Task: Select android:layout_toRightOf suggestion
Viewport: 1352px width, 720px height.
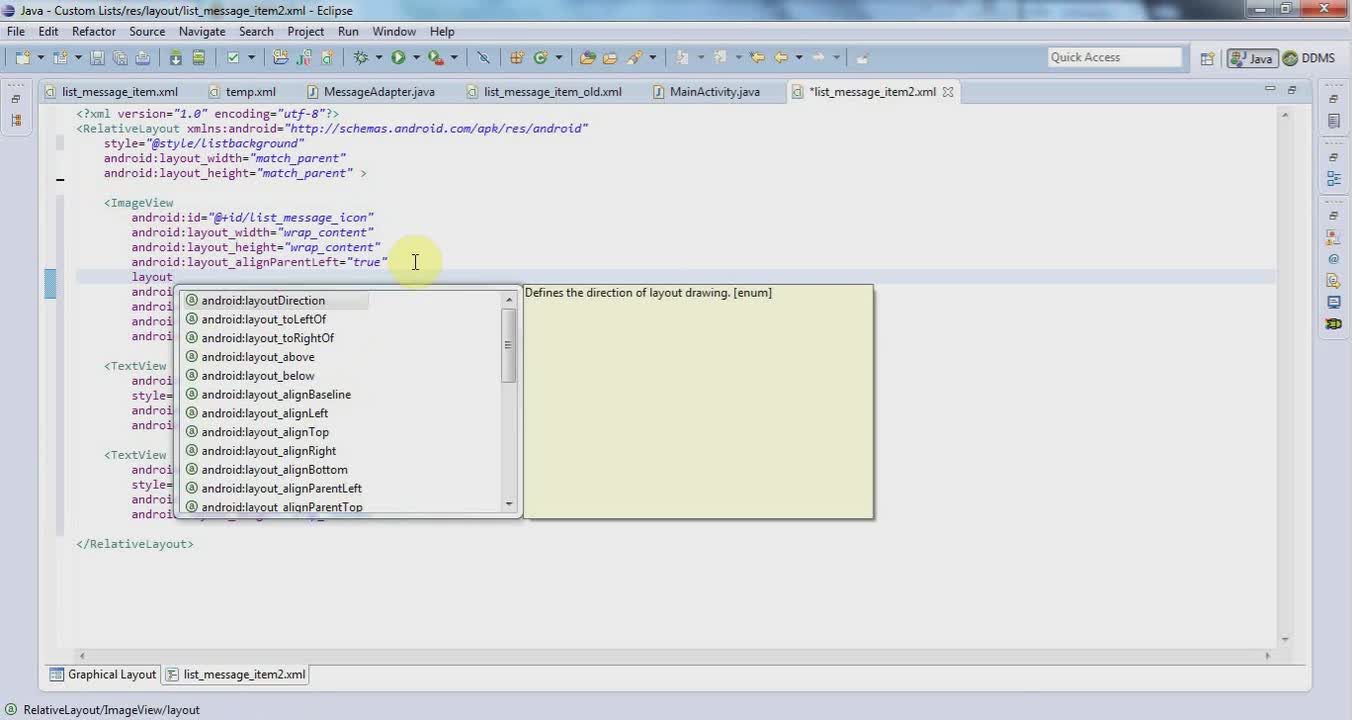Action: point(267,338)
